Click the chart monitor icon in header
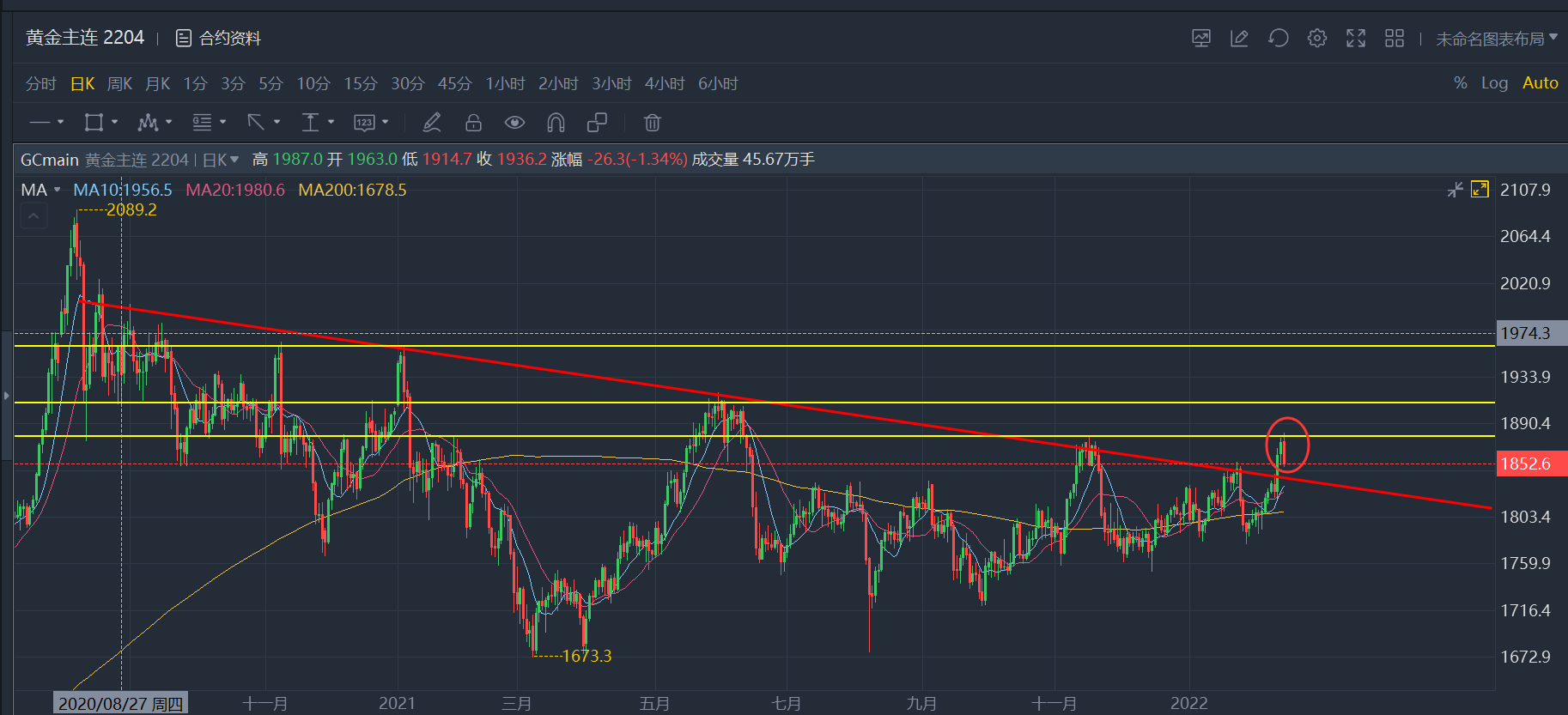The width and height of the screenshot is (1568, 715). pos(1201,38)
